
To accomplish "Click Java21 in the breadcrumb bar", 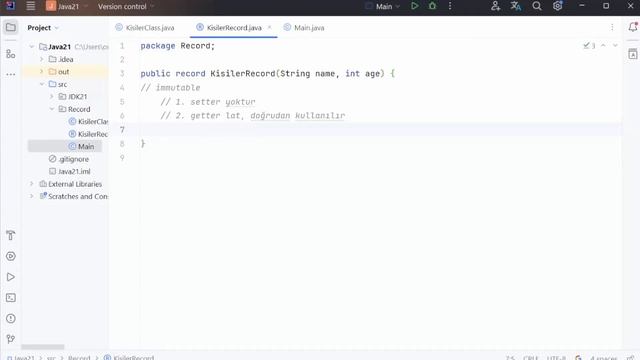I will pos(21,358).
